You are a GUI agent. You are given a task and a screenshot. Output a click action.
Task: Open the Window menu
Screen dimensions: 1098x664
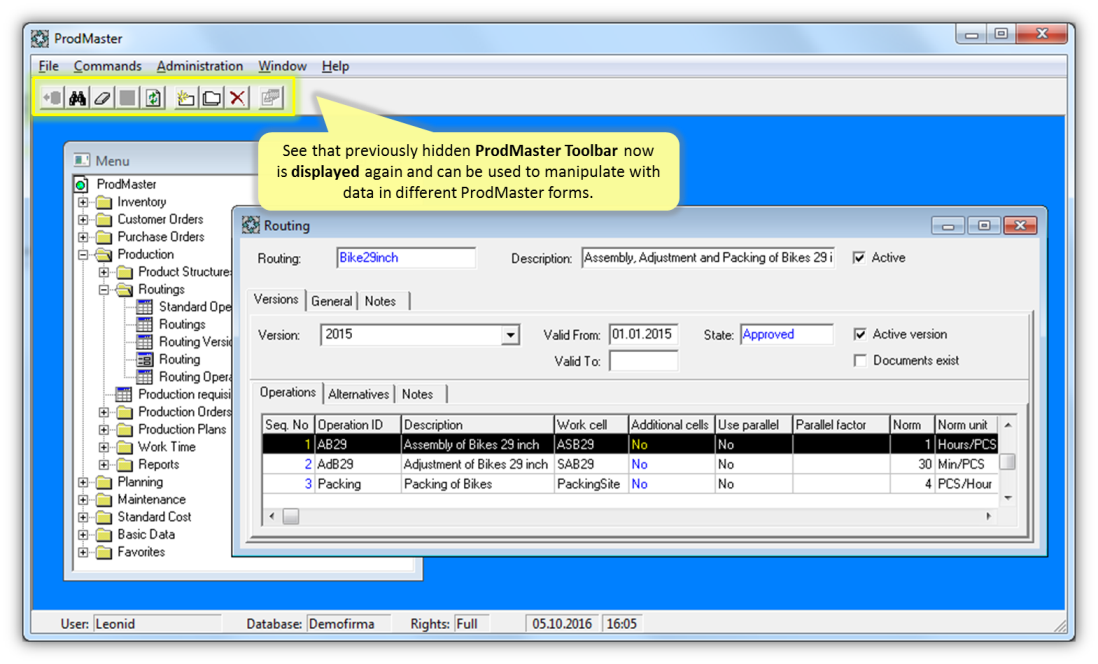point(282,66)
